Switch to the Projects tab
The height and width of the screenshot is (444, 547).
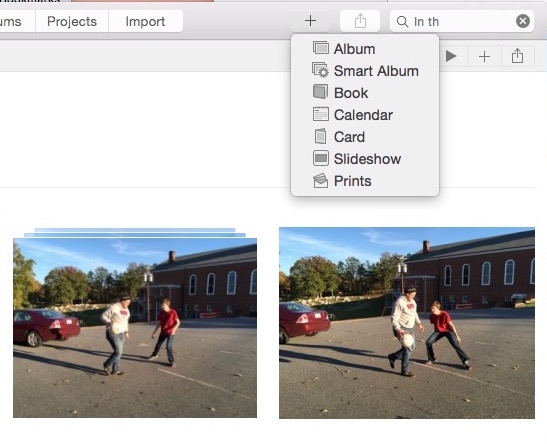(72, 21)
